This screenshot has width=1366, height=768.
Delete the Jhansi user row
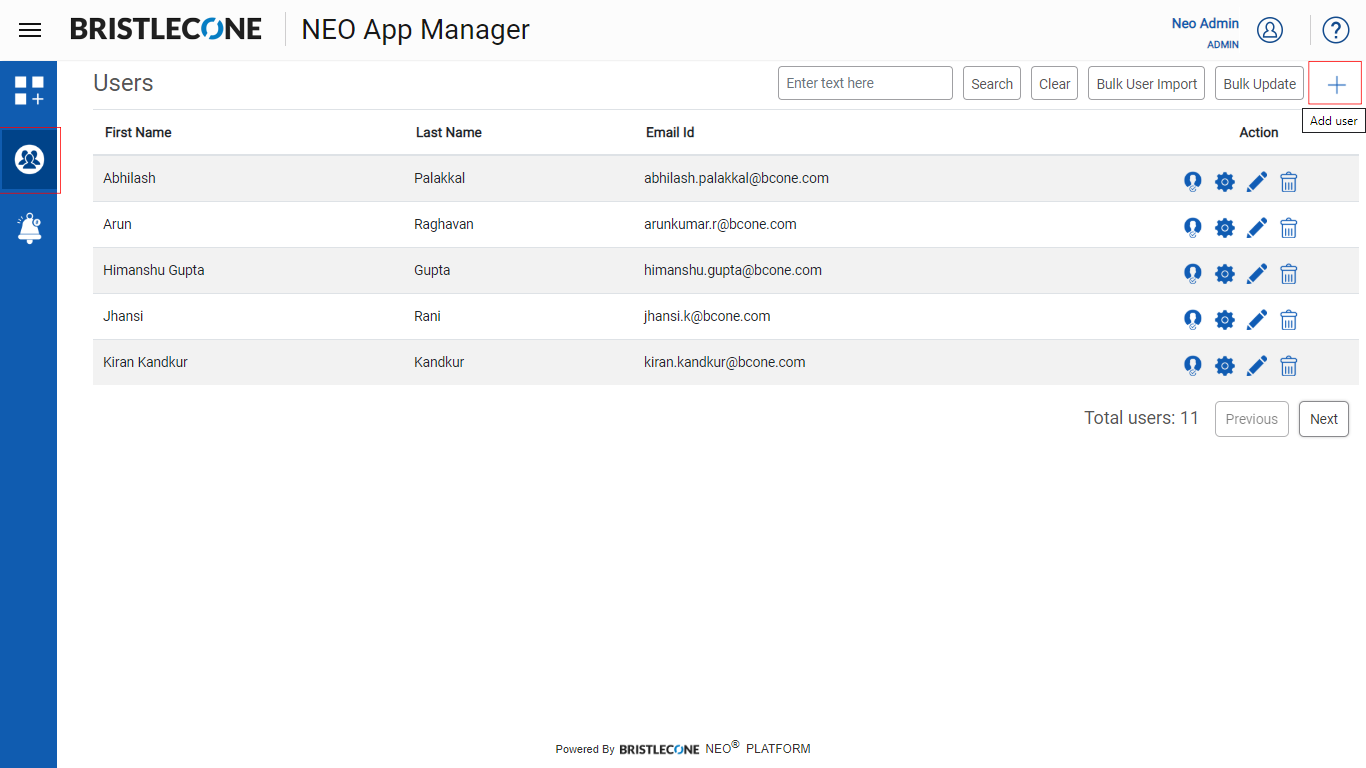(1289, 319)
